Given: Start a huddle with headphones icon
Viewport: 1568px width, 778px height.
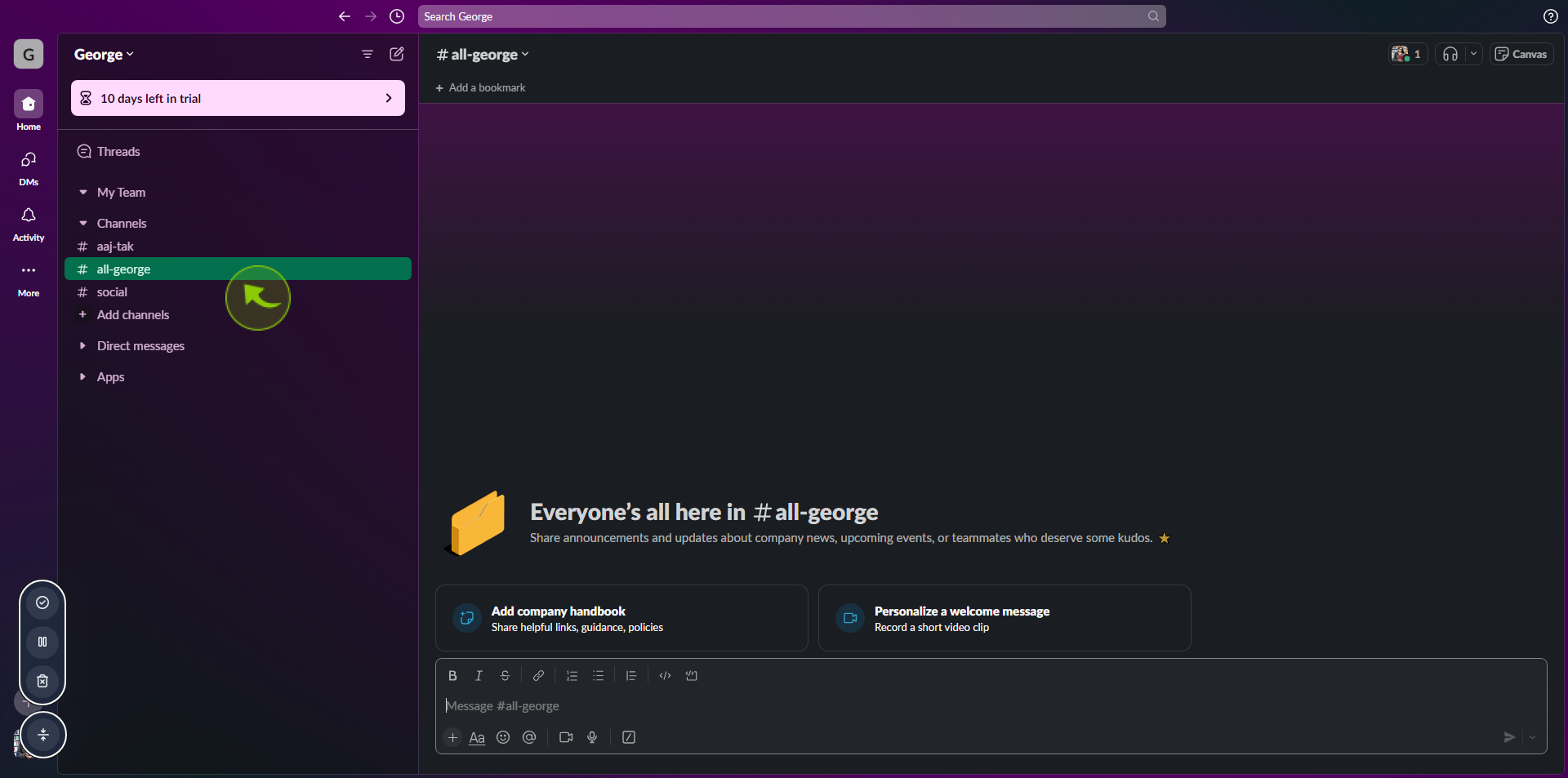Looking at the screenshot, I should tap(1450, 54).
